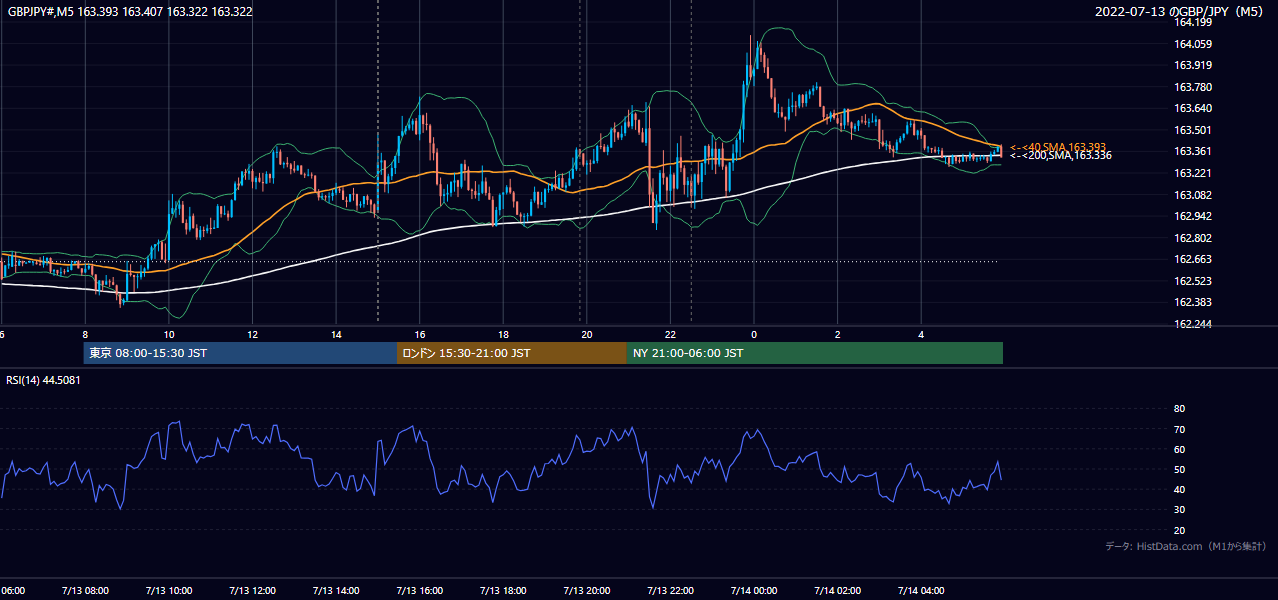The image size is (1278, 600).
Task: Click price axis value 162.244
Action: pos(1193,324)
